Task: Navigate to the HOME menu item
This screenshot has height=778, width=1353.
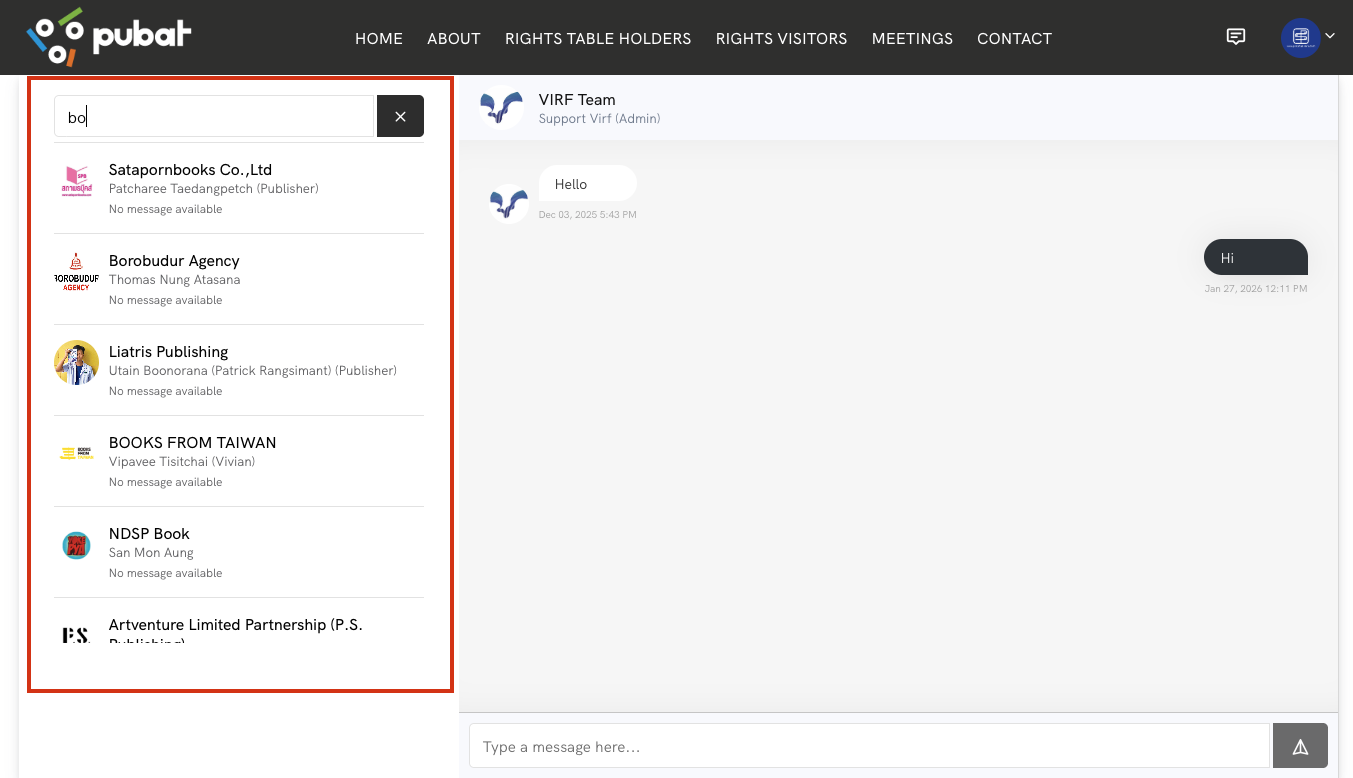Action: (x=378, y=38)
